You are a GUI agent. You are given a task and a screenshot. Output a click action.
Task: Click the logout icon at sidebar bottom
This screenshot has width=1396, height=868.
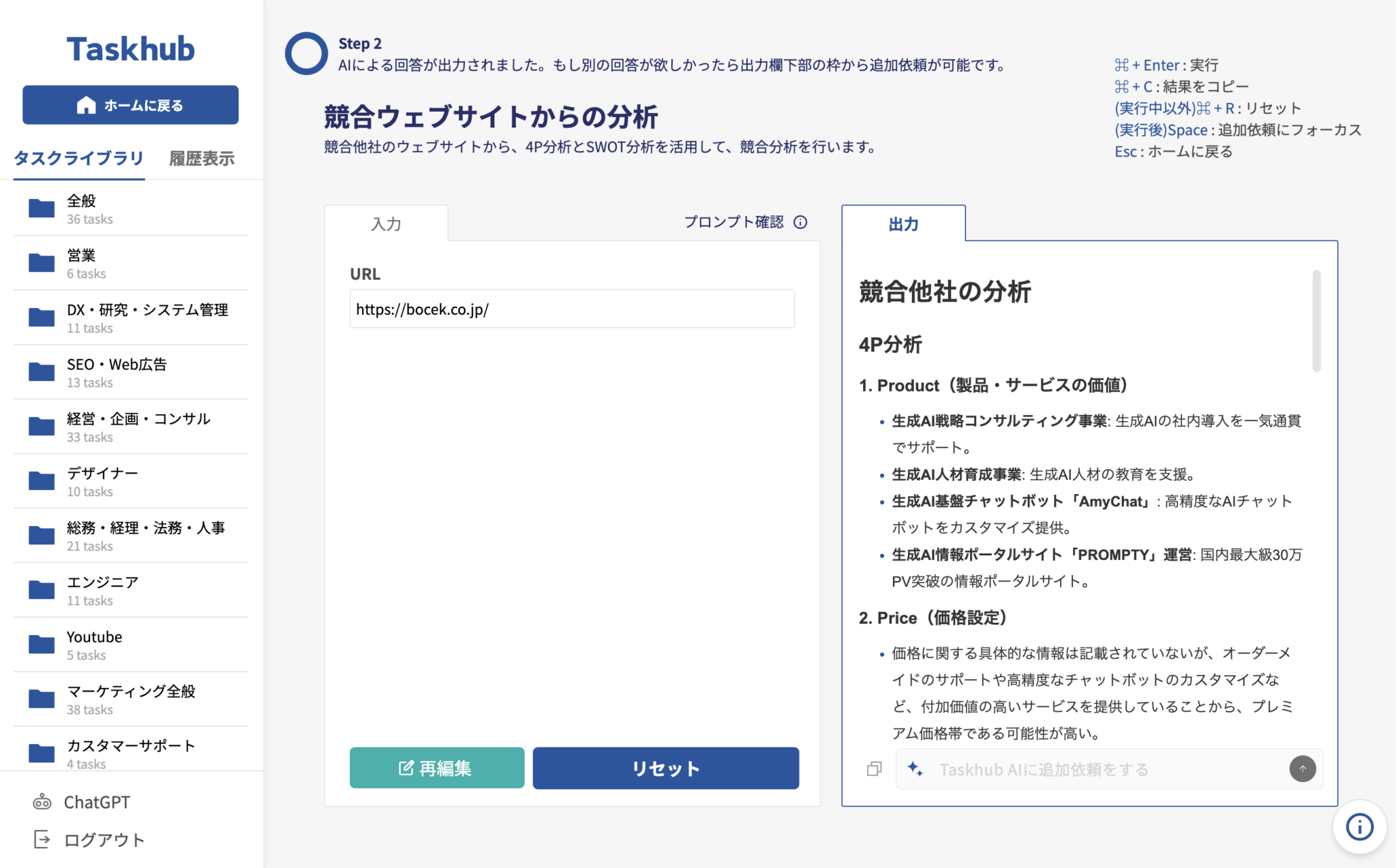tap(42, 839)
